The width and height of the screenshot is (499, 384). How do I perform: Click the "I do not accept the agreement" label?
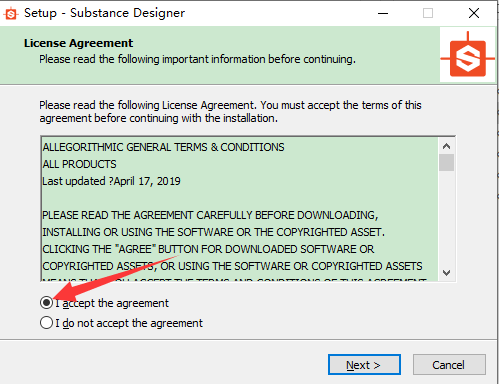[129, 323]
